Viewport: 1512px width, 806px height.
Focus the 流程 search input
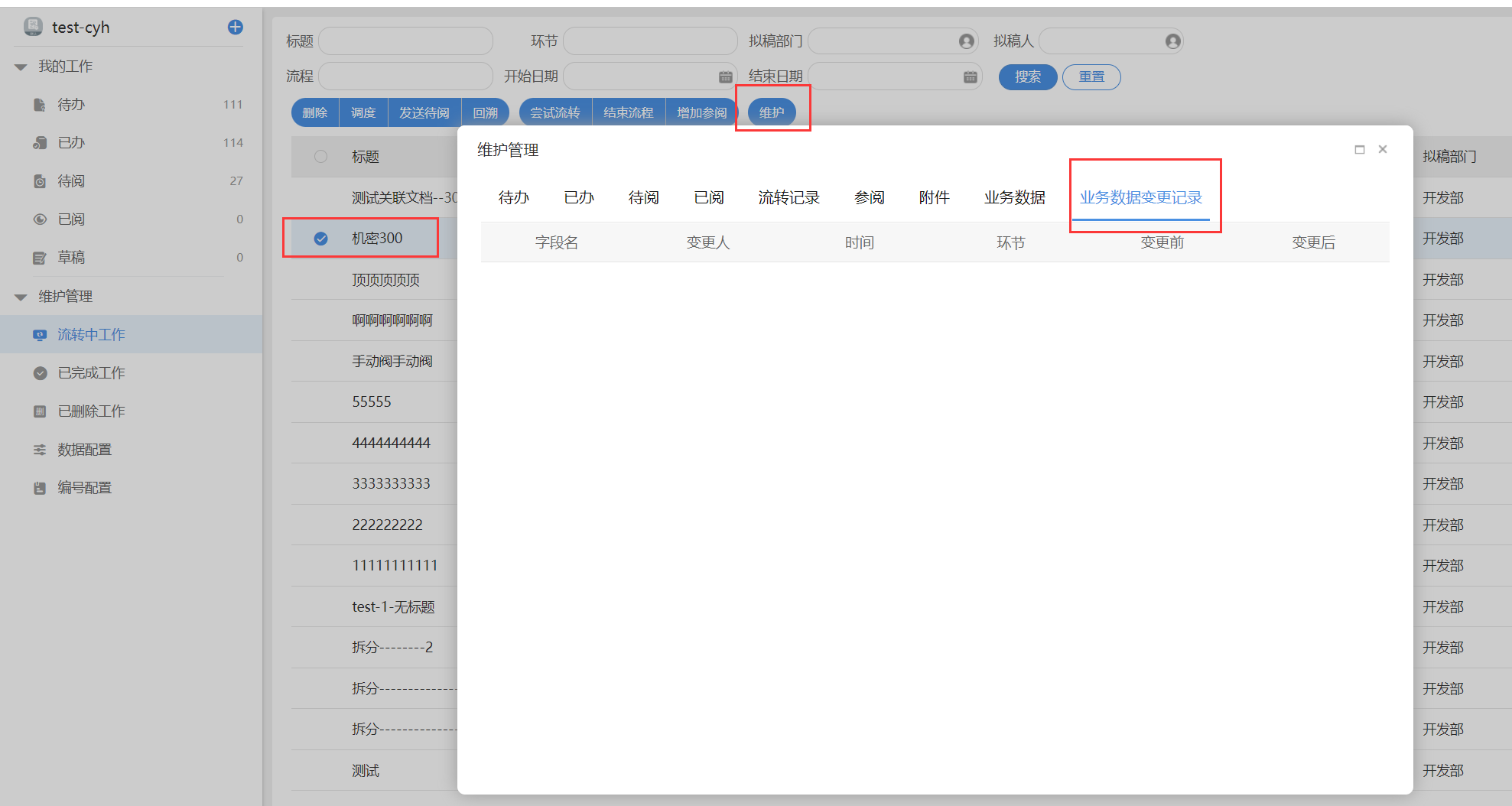click(405, 76)
